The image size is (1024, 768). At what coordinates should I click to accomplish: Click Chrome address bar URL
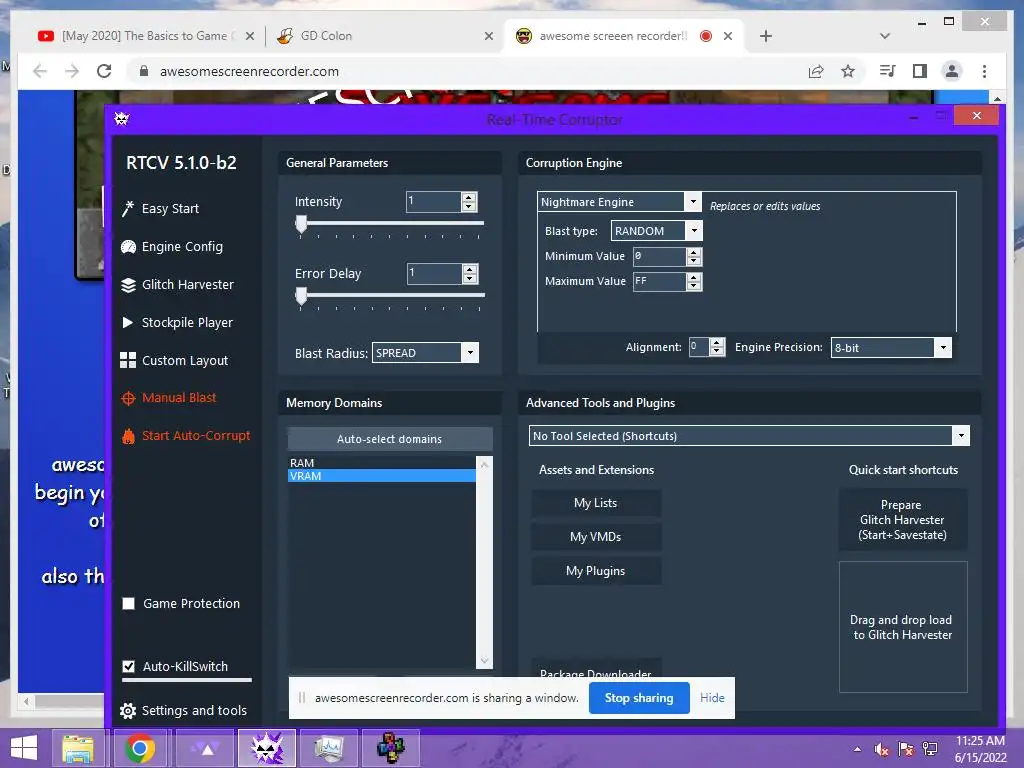point(249,71)
